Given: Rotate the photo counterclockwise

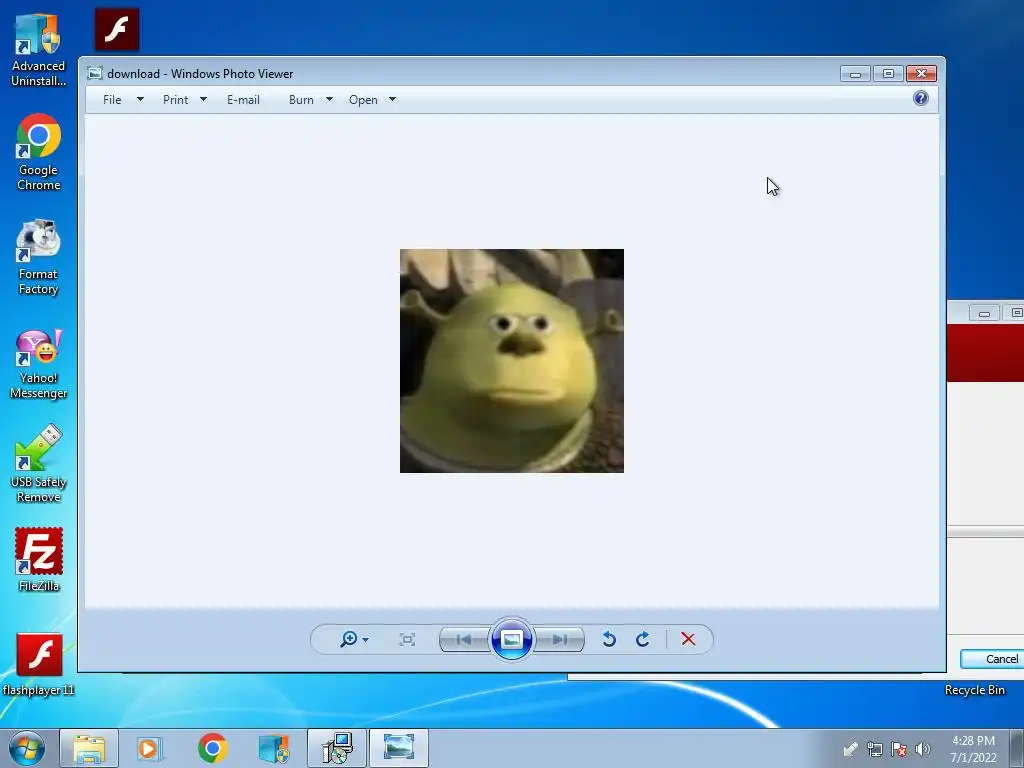Looking at the screenshot, I should 609,639.
